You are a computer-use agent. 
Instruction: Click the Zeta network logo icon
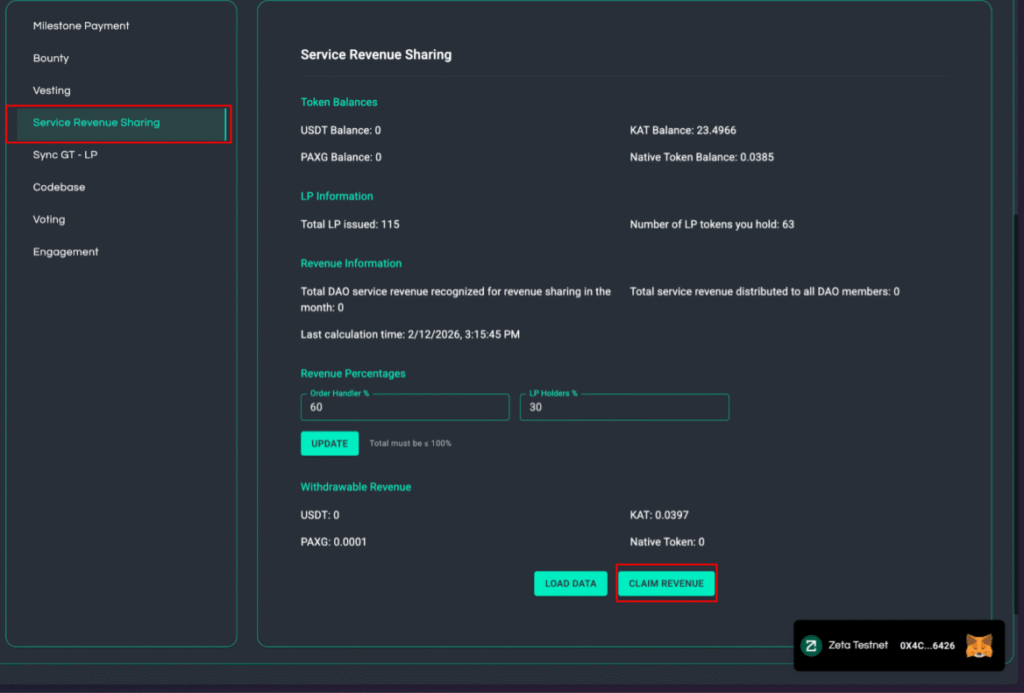coord(811,645)
